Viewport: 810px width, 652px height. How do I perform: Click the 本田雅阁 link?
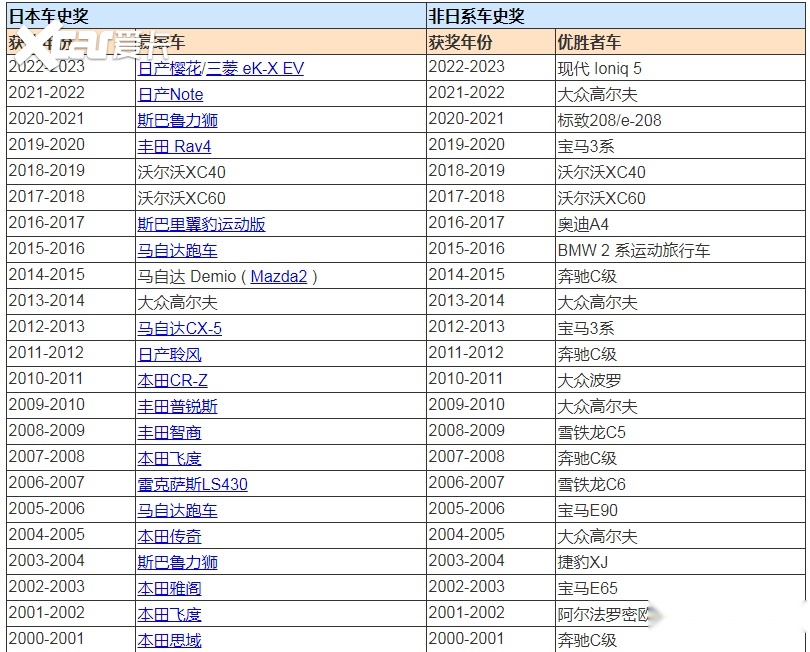click(x=169, y=588)
